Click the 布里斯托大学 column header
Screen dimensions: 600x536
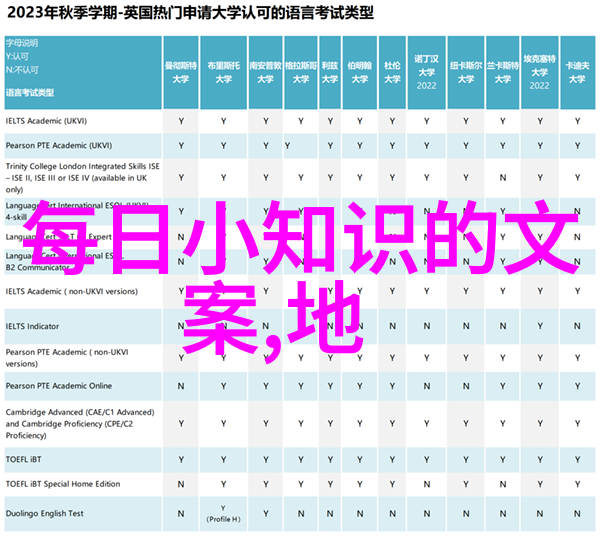[223, 72]
